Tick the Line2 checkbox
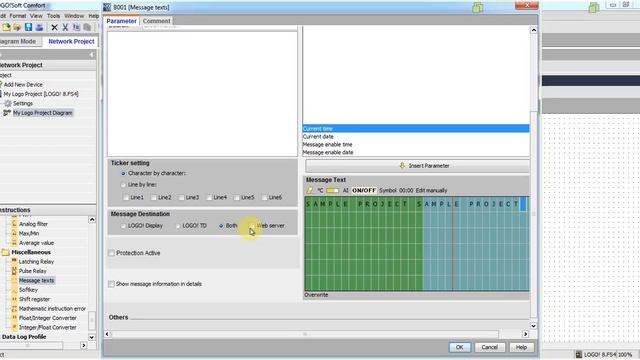 (x=154, y=198)
